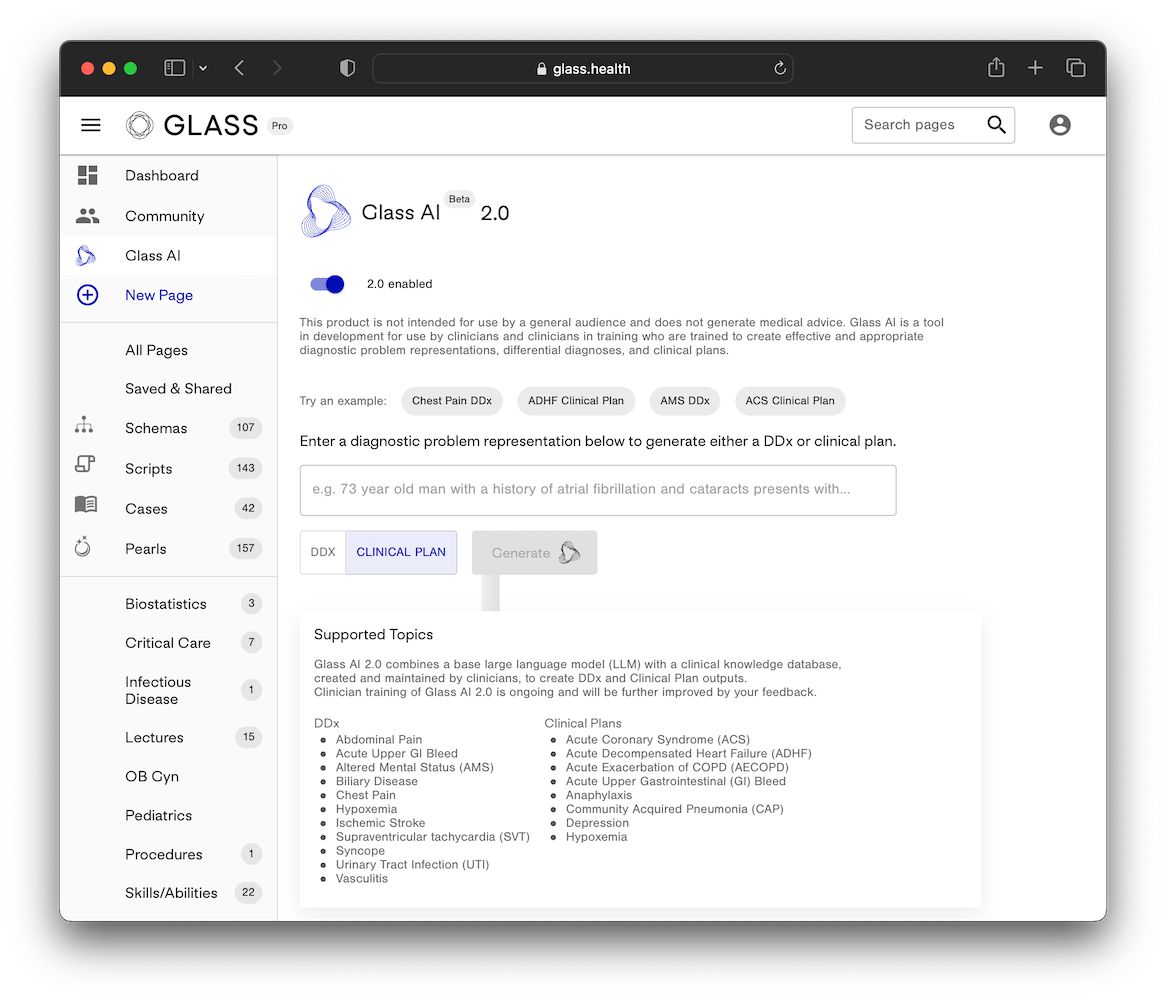Image resolution: width=1166 pixels, height=1000 pixels.
Task: Click the Scripts scroll icon
Action: pos(85,465)
